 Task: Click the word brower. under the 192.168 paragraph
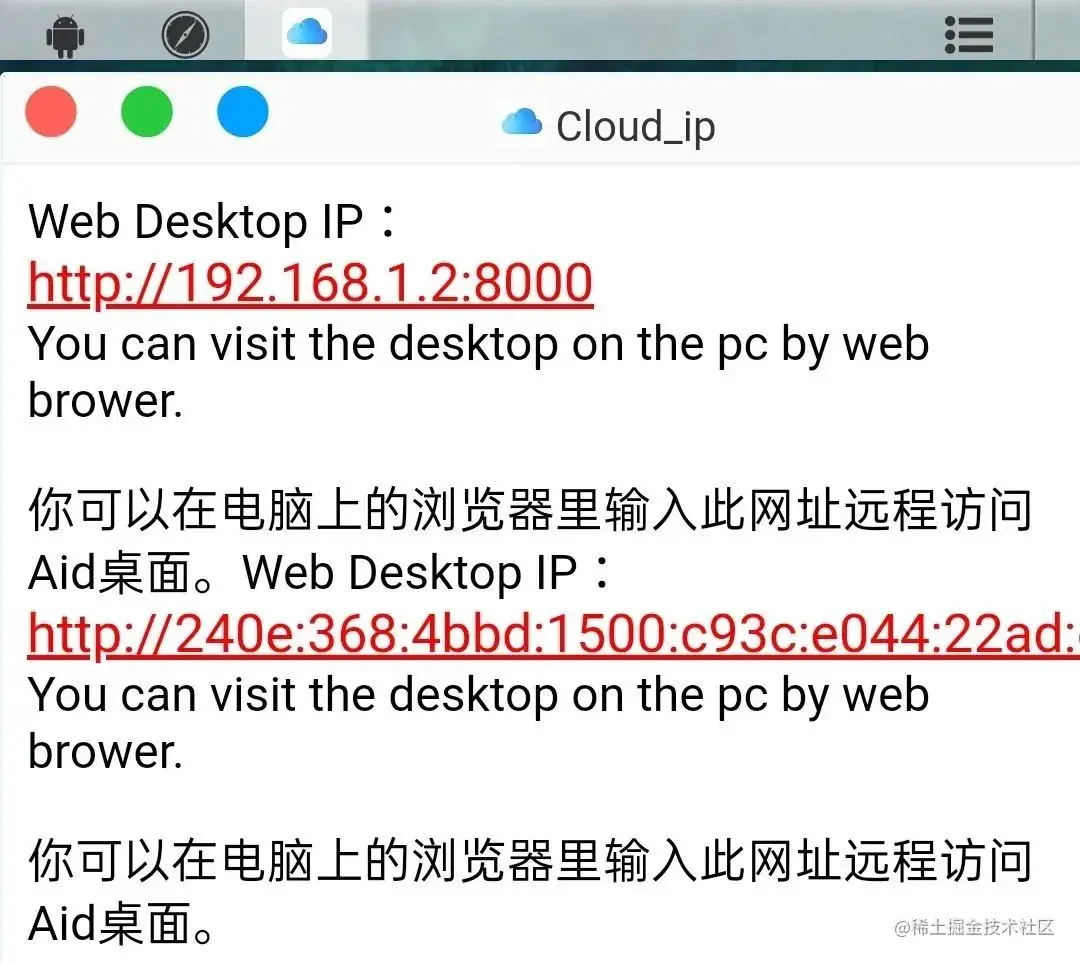click(105, 401)
